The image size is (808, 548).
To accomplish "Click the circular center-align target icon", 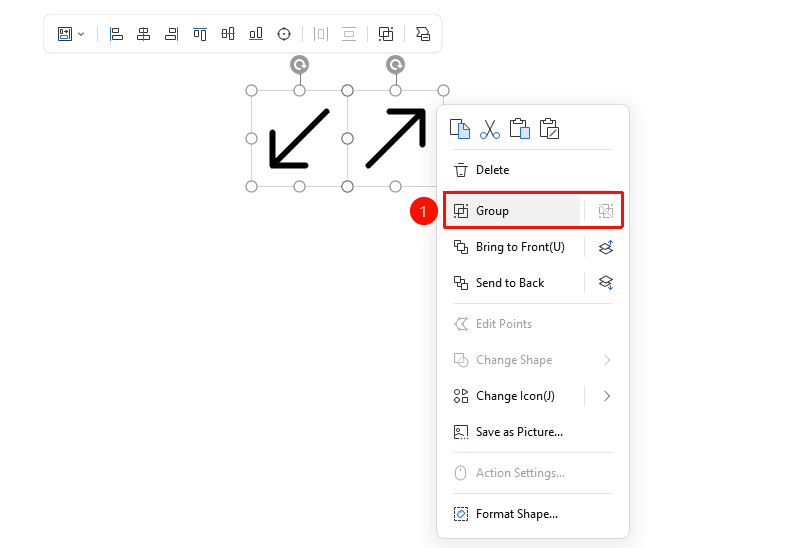I will pos(284,34).
